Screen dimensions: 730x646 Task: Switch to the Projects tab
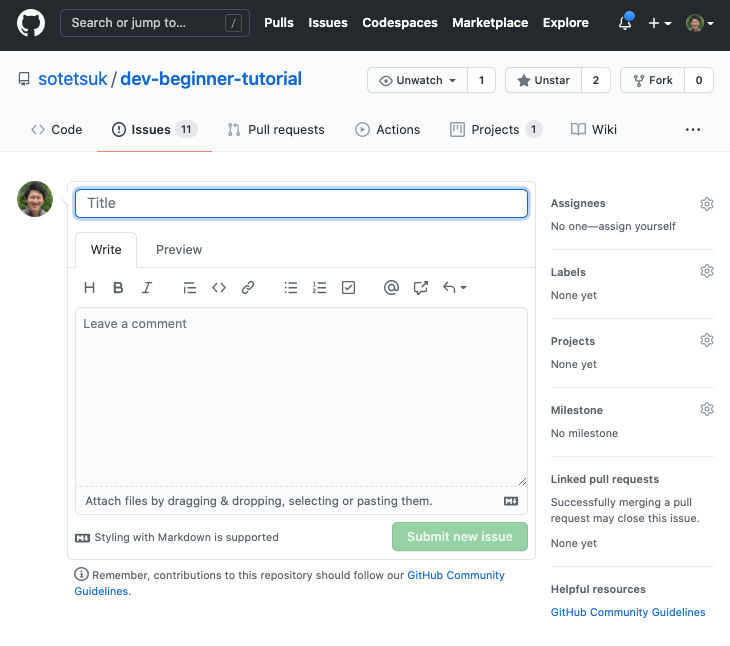pos(496,129)
